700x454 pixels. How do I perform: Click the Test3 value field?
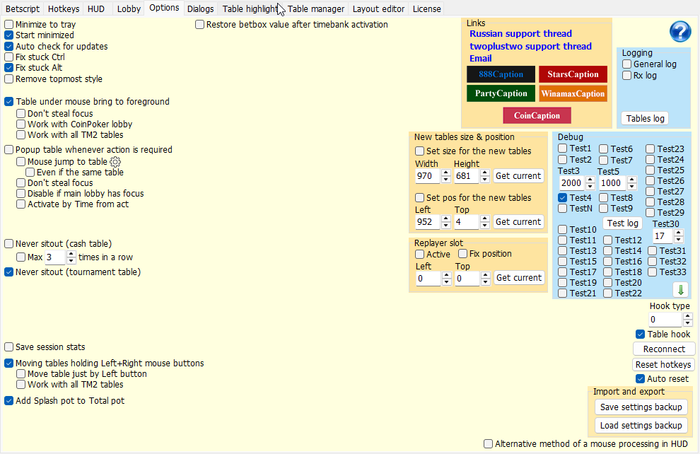tap(572, 183)
